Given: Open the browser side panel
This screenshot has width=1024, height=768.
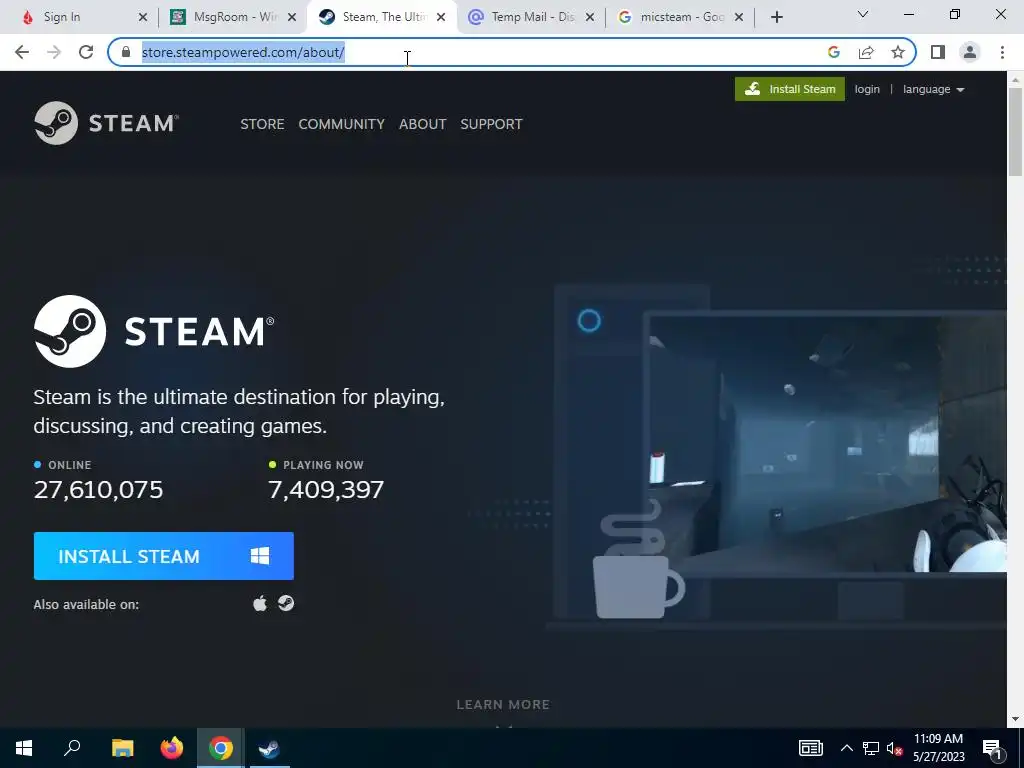Looking at the screenshot, I should point(938,52).
